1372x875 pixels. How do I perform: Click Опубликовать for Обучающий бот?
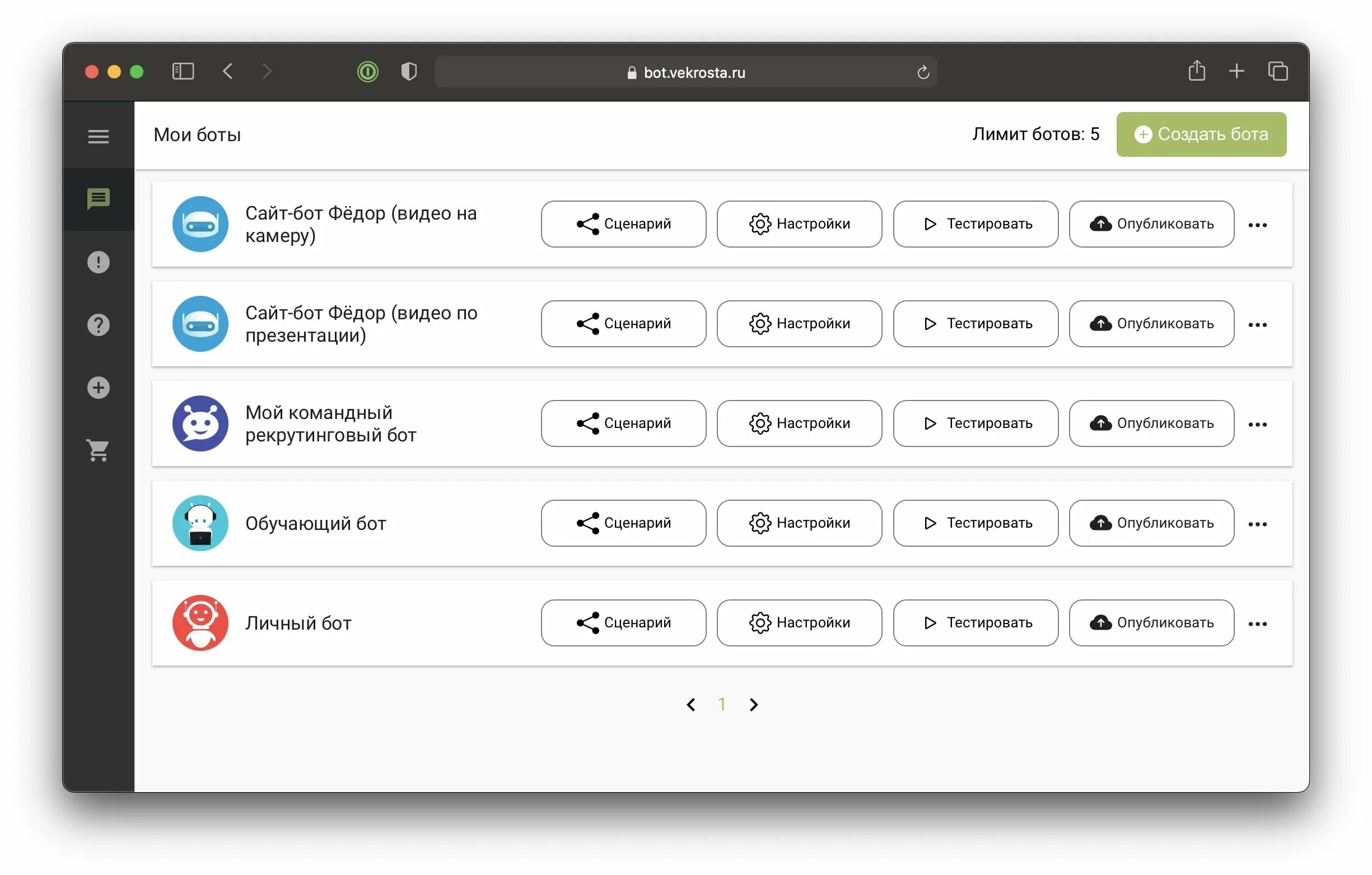[1151, 523]
